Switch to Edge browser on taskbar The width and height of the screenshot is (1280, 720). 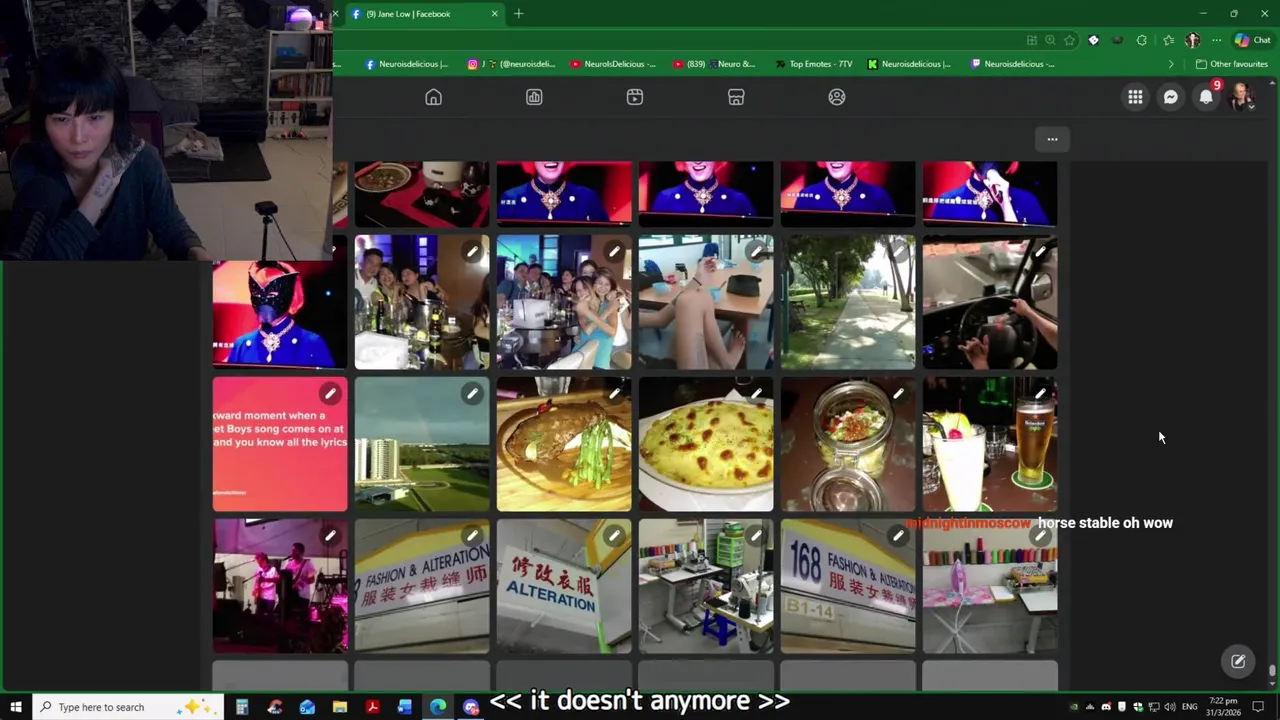(x=438, y=707)
